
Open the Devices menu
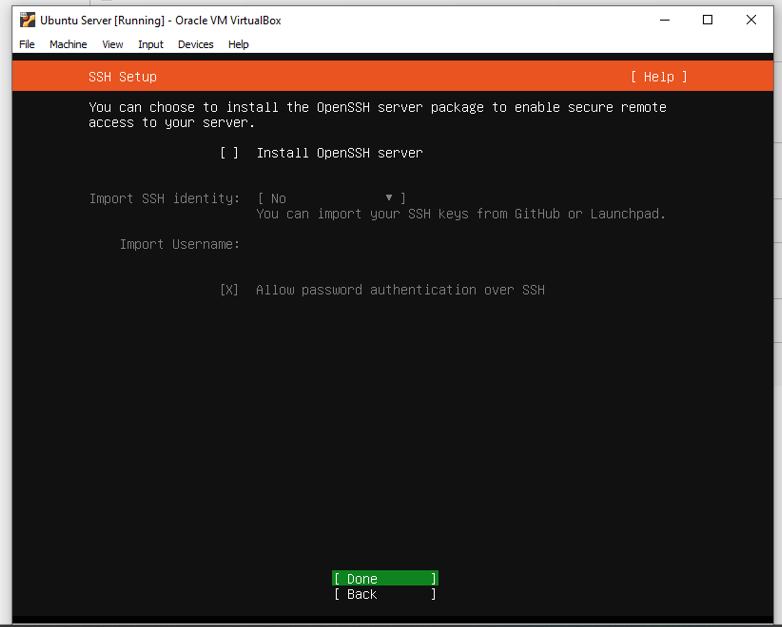tap(196, 44)
